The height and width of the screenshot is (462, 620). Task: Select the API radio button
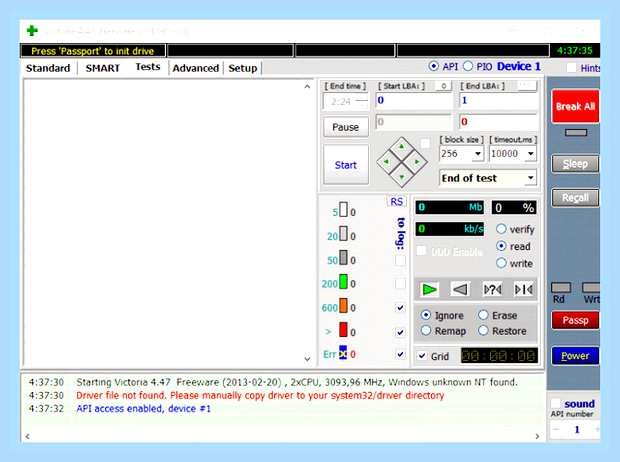433,66
